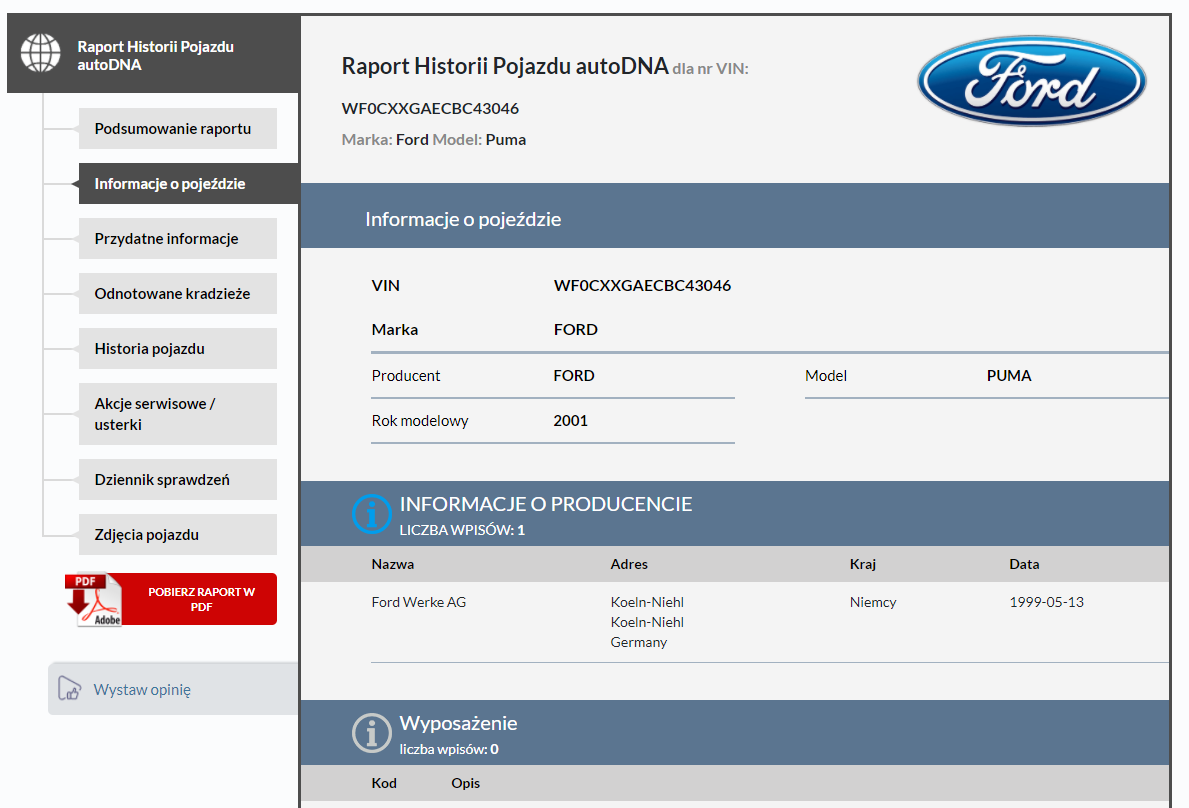The width and height of the screenshot is (1189, 808).
Task: Click the INFORMACJE O PRODUCENCIE heading
Action: (546, 504)
